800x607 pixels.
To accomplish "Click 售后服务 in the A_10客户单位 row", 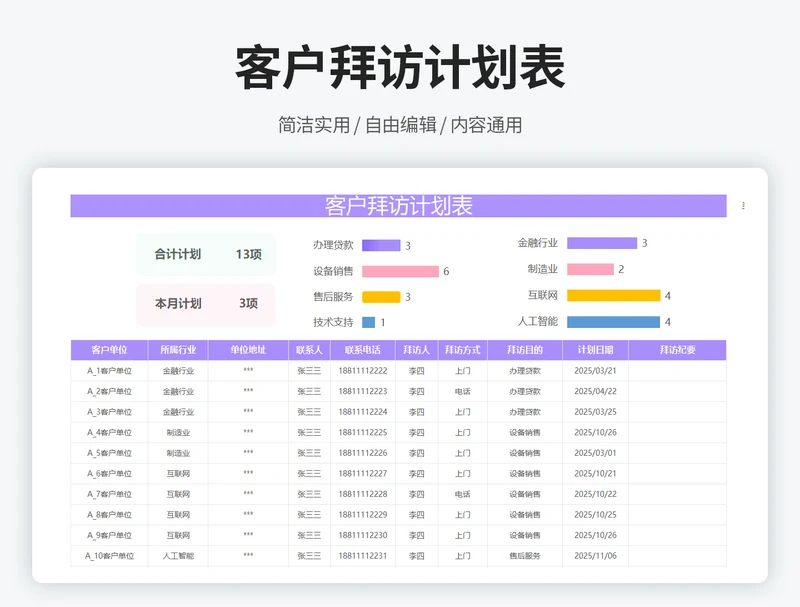I will tap(525, 556).
